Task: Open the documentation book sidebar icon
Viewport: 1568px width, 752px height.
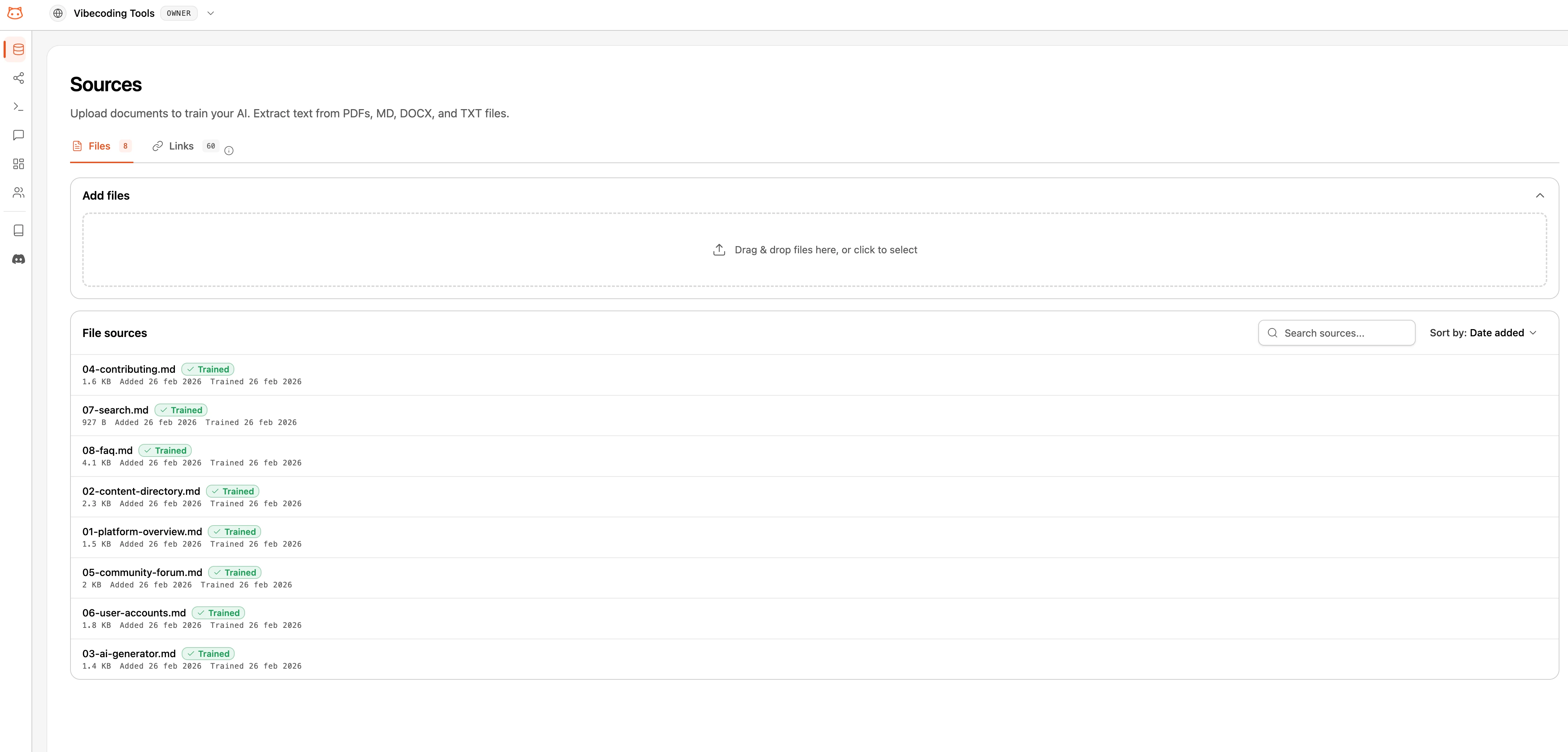Action: (18, 230)
